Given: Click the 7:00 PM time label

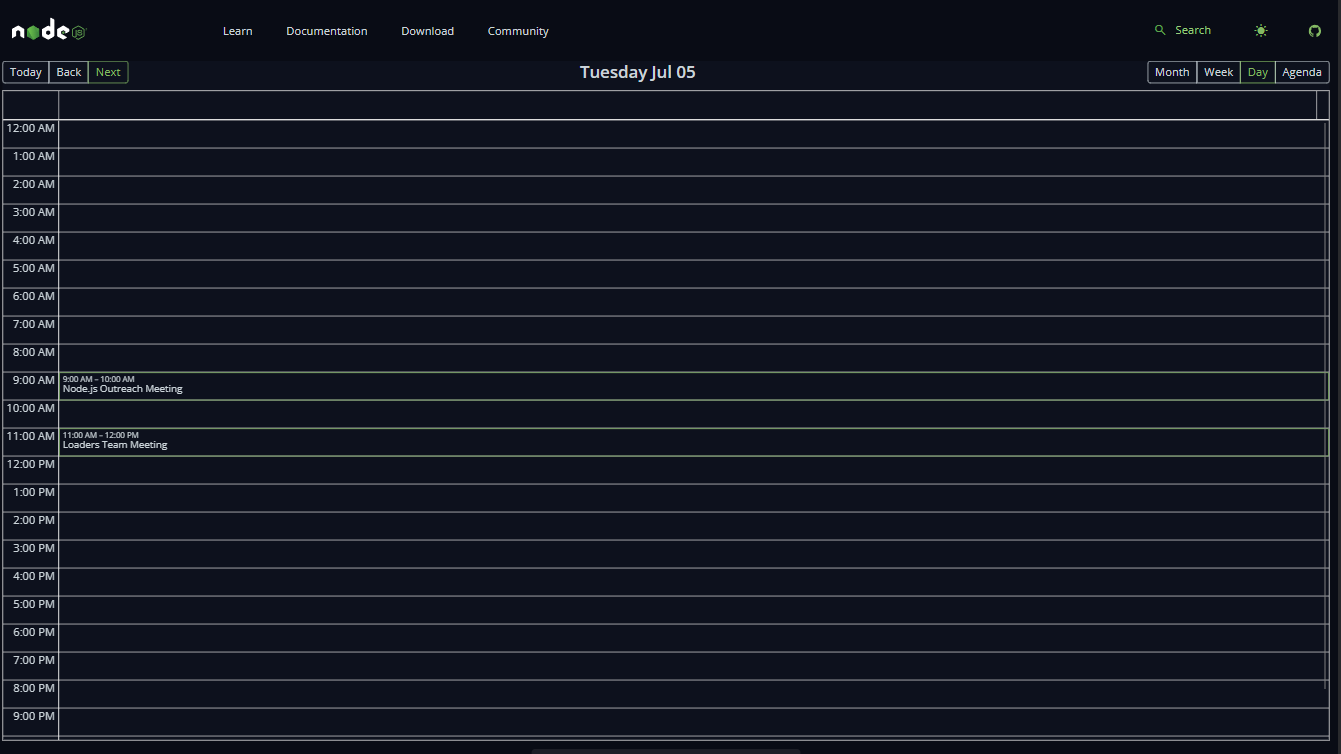Looking at the screenshot, I should [34, 660].
